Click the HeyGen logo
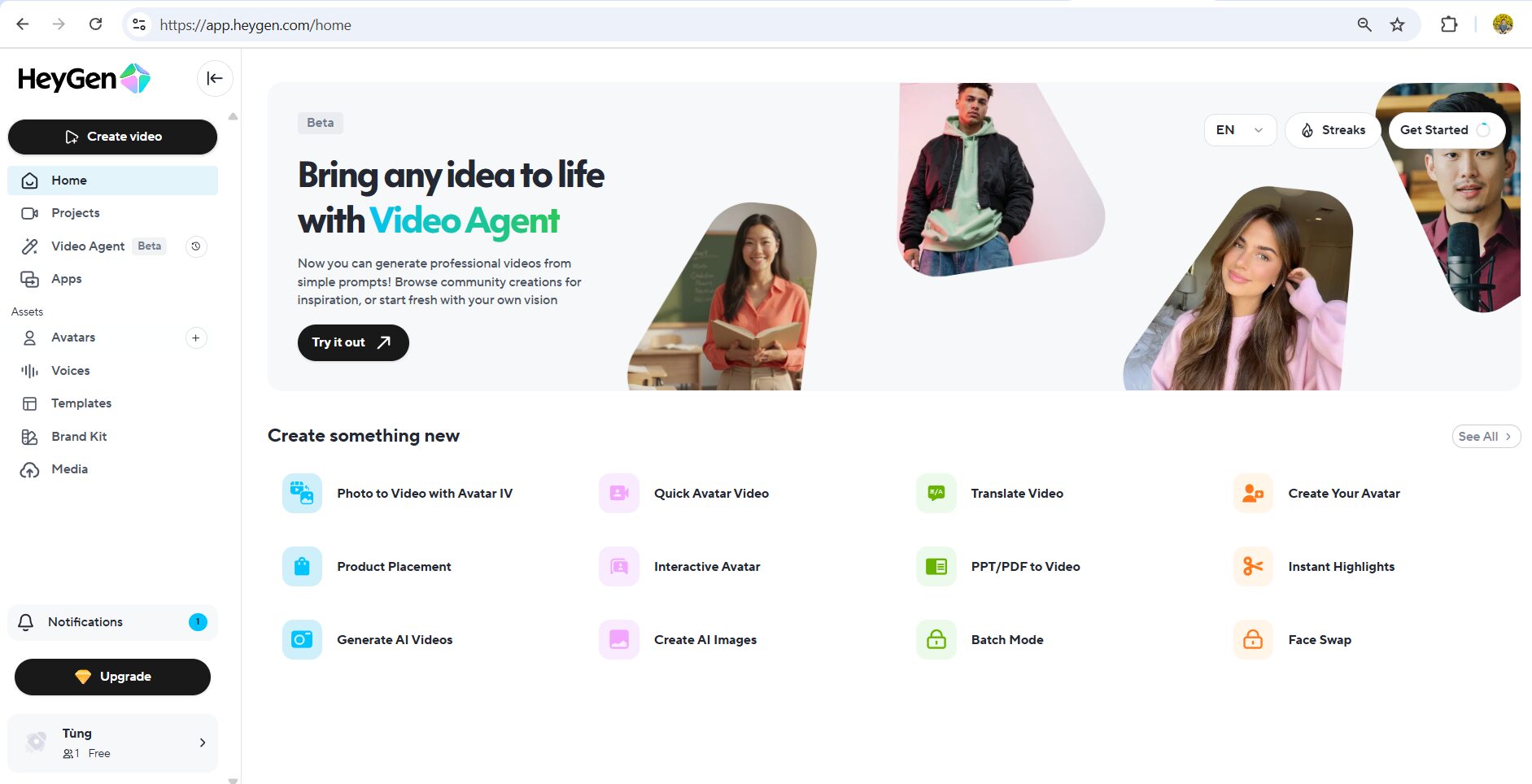The width and height of the screenshot is (1532, 784). [x=84, y=79]
